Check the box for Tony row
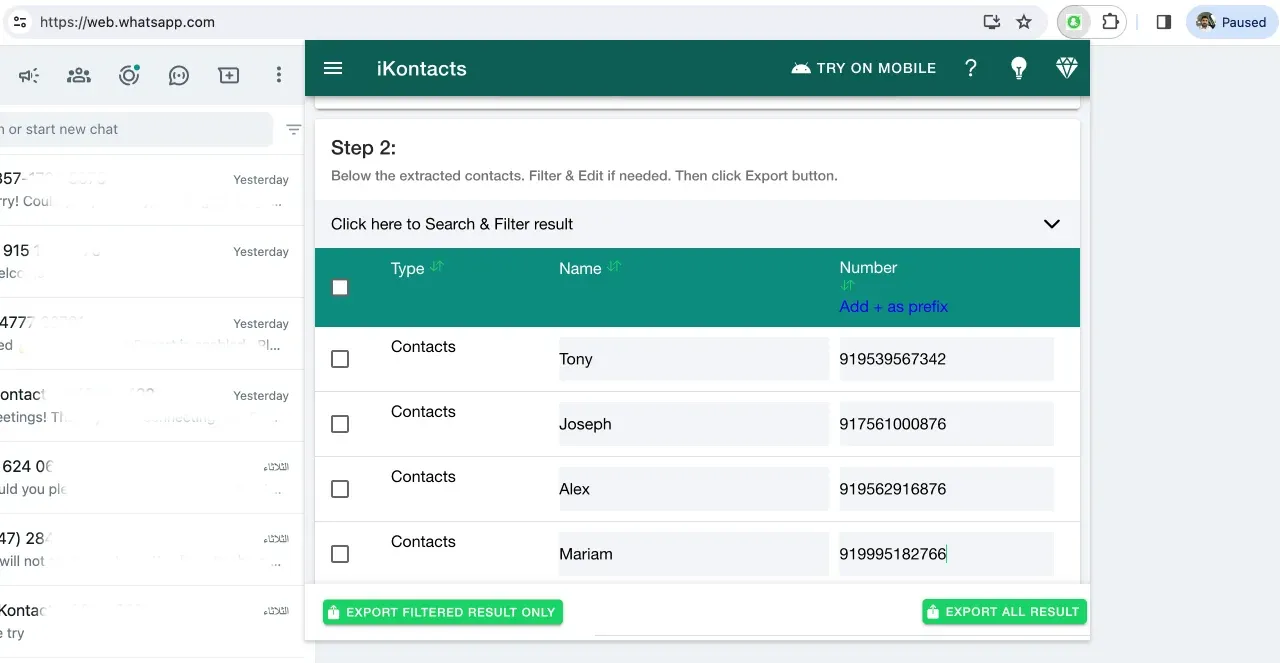The height and width of the screenshot is (663, 1280). pos(340,358)
